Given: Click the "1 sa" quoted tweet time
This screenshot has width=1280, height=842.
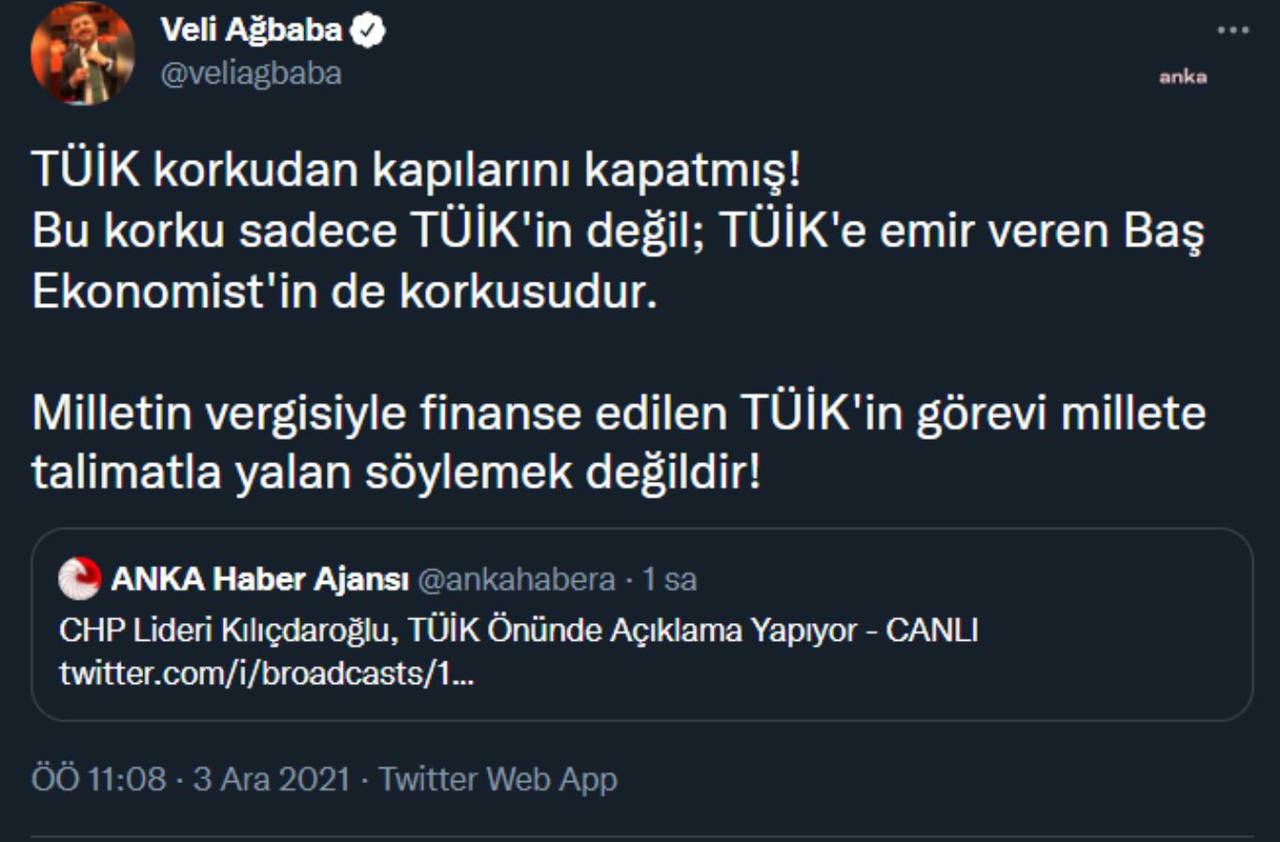Looking at the screenshot, I should (669, 579).
